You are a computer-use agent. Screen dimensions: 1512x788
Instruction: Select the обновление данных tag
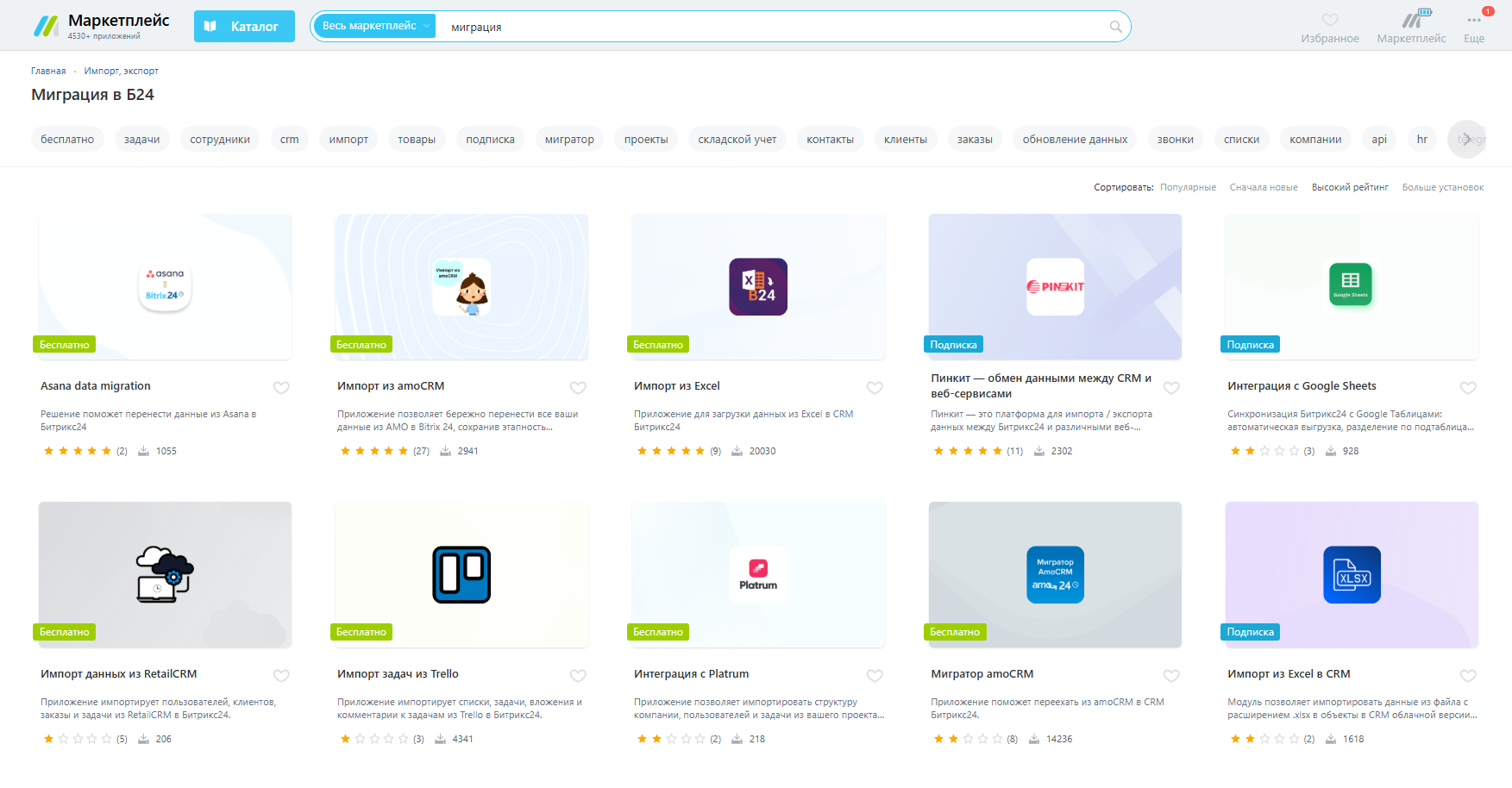pos(1075,139)
